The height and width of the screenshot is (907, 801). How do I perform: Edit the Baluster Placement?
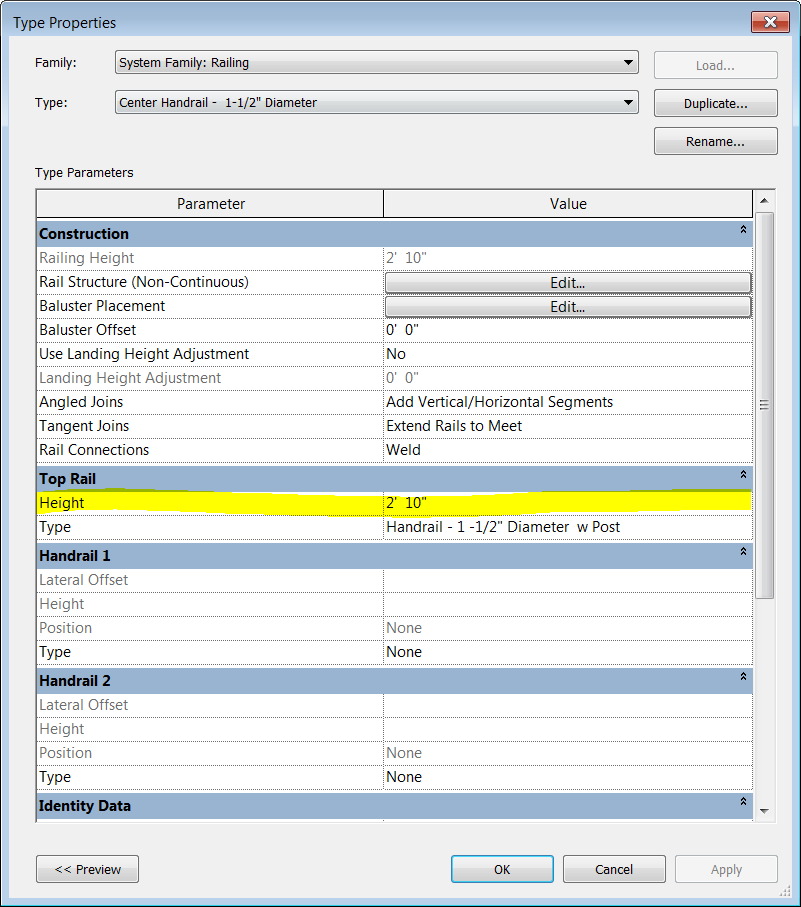568,307
